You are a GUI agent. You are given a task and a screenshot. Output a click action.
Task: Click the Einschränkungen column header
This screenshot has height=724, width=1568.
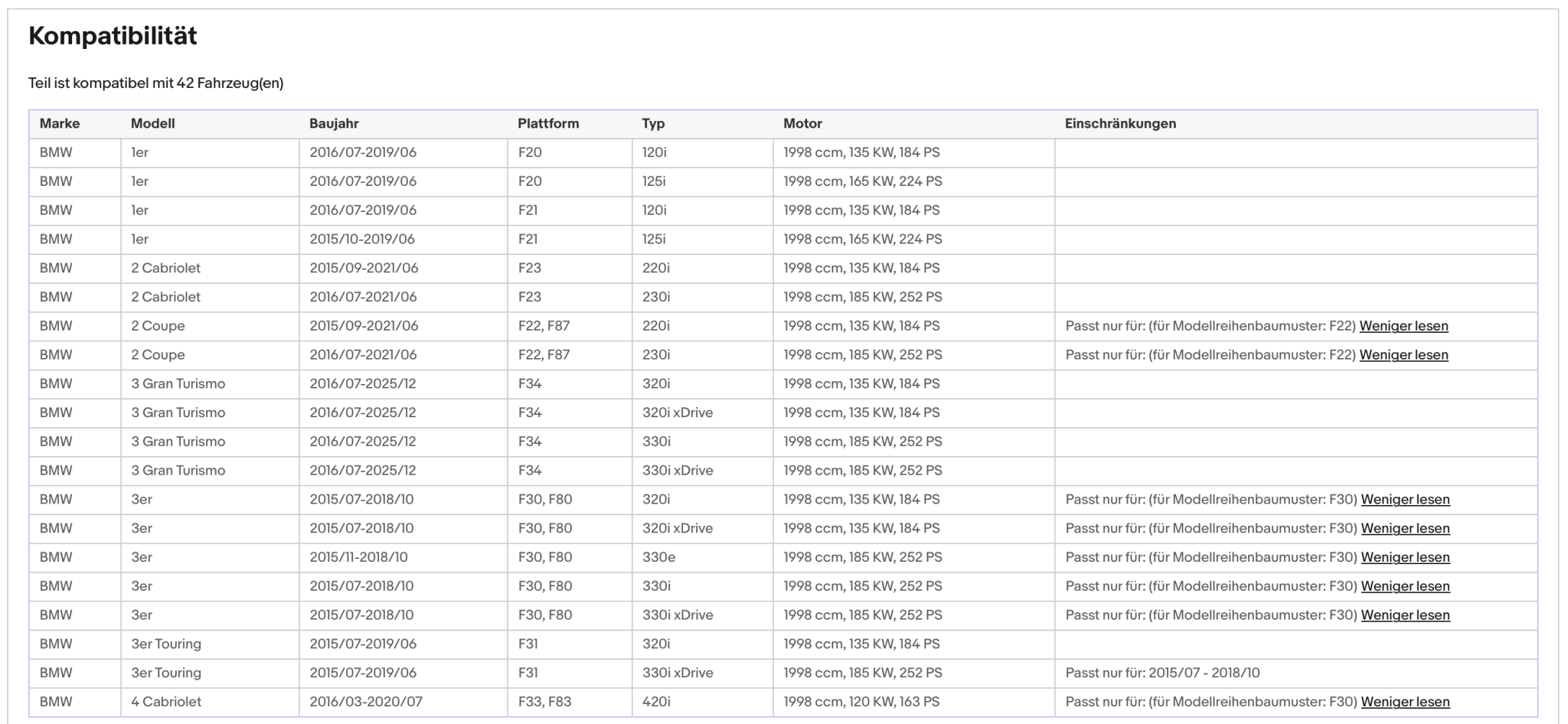(1120, 123)
